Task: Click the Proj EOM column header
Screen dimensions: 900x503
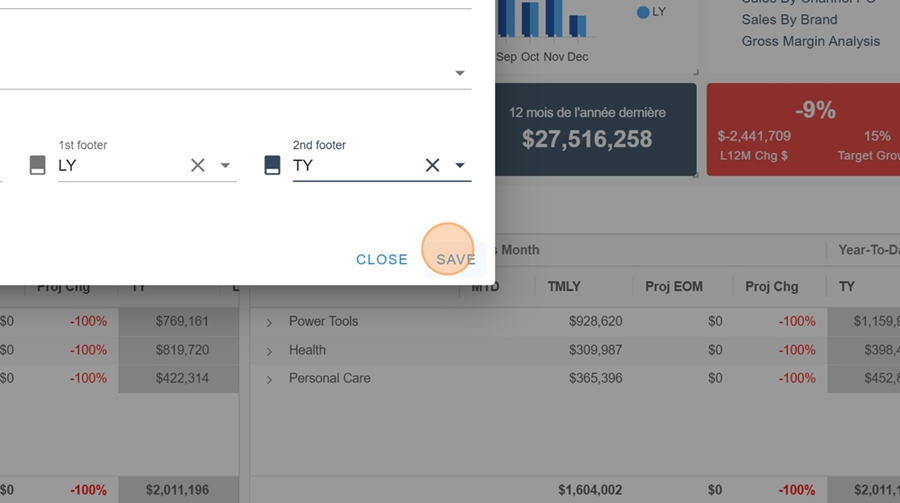Action: pyautogui.click(x=673, y=286)
